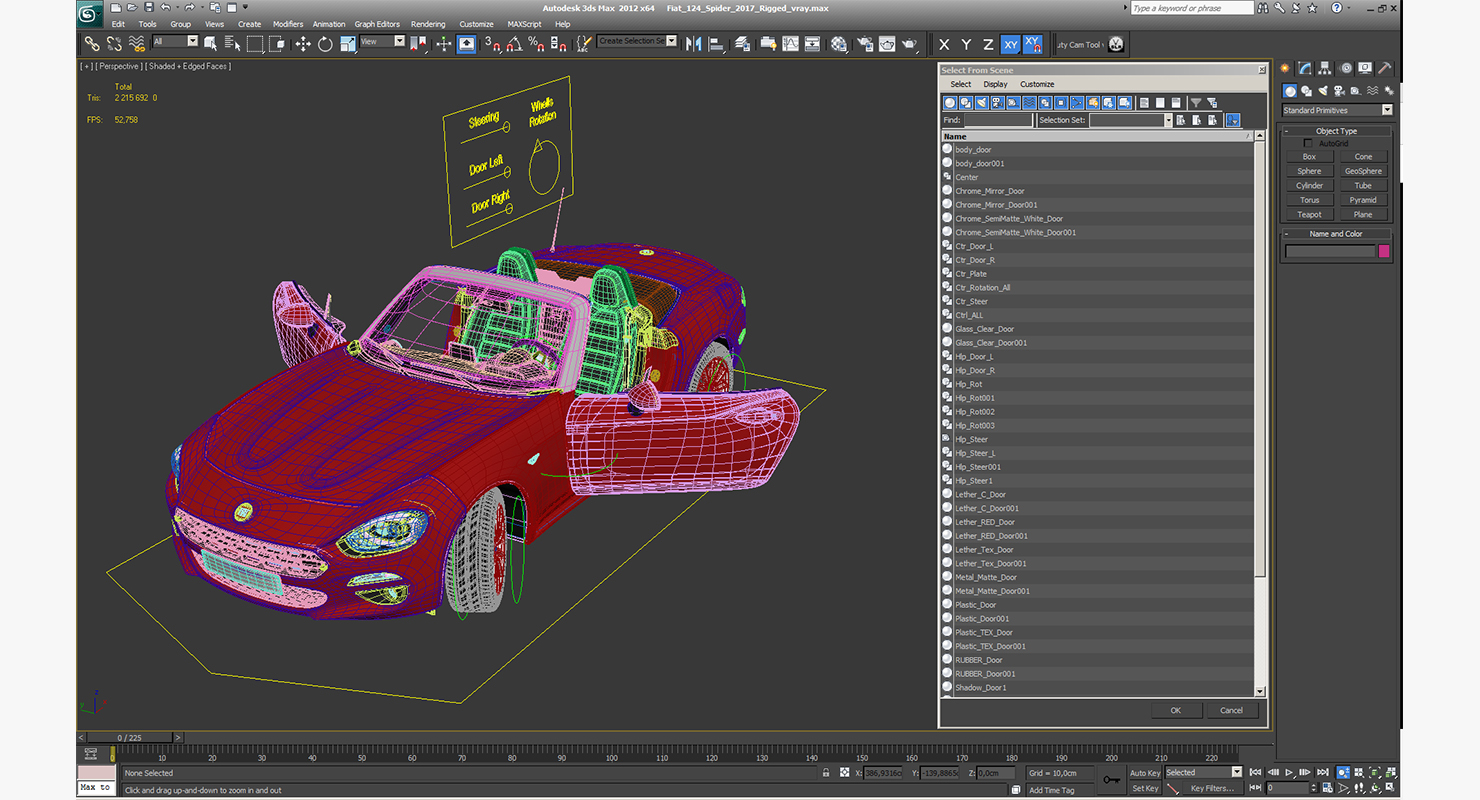
Task: Open the Material Editor
Action: [x=839, y=44]
